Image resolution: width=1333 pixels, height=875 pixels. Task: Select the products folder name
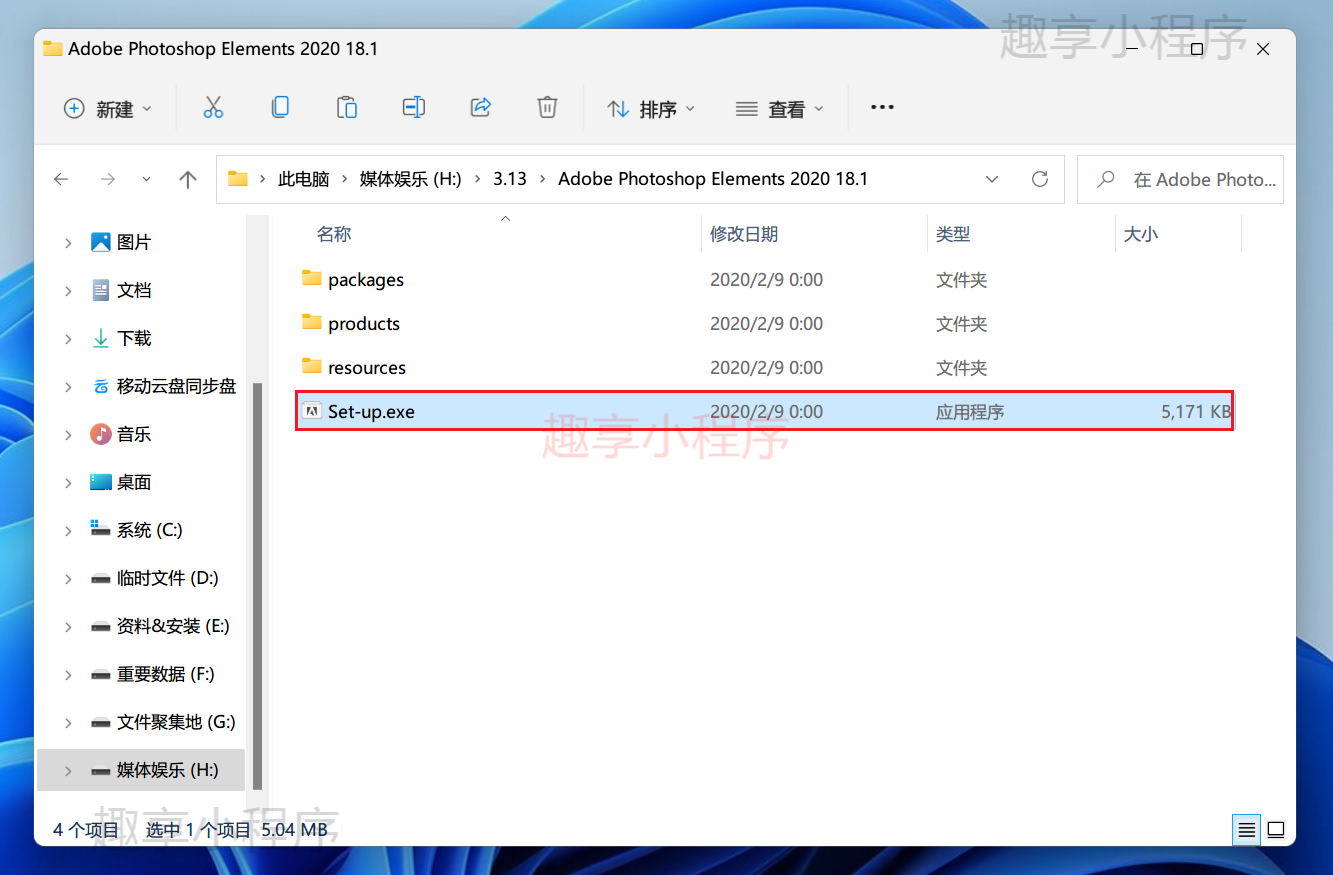(364, 324)
